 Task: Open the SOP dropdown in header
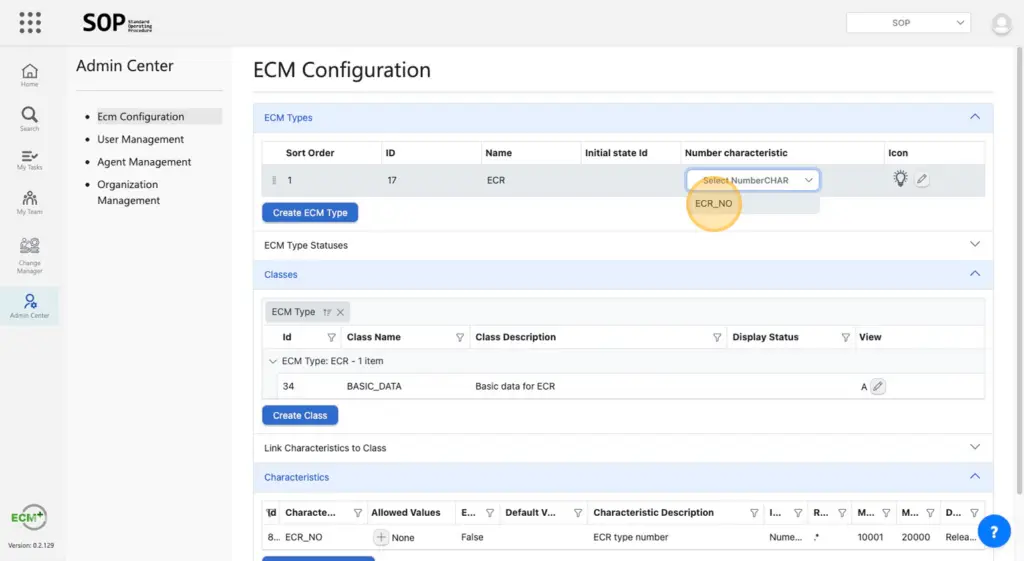tap(908, 23)
